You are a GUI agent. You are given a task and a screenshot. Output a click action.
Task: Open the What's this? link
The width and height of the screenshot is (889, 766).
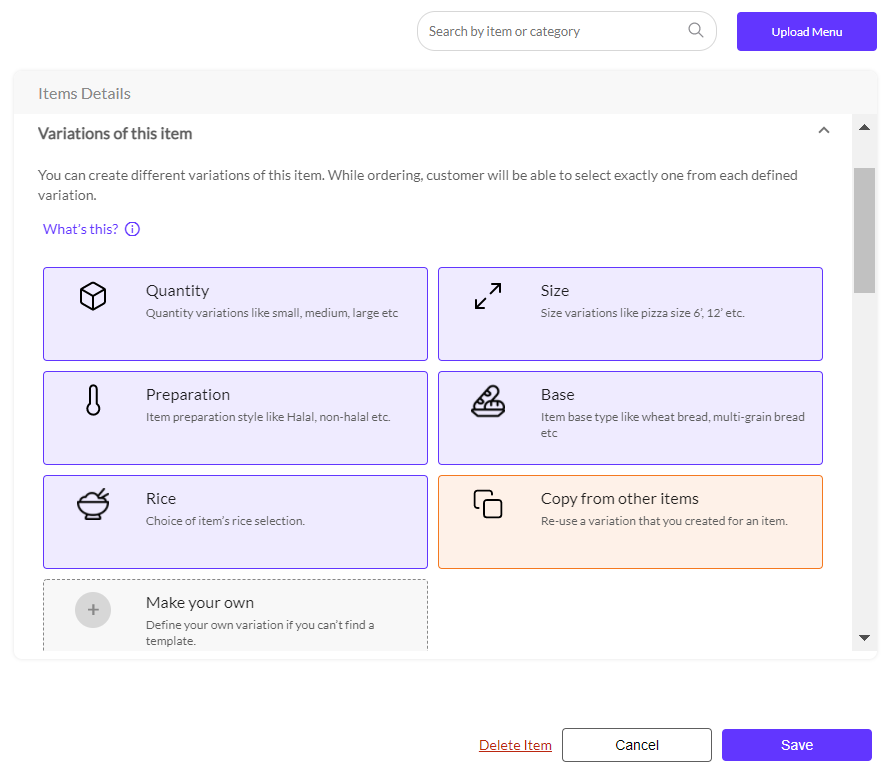[80, 229]
